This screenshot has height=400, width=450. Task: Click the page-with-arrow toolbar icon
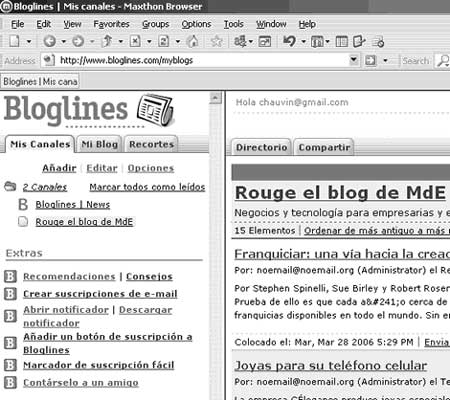[359, 42]
